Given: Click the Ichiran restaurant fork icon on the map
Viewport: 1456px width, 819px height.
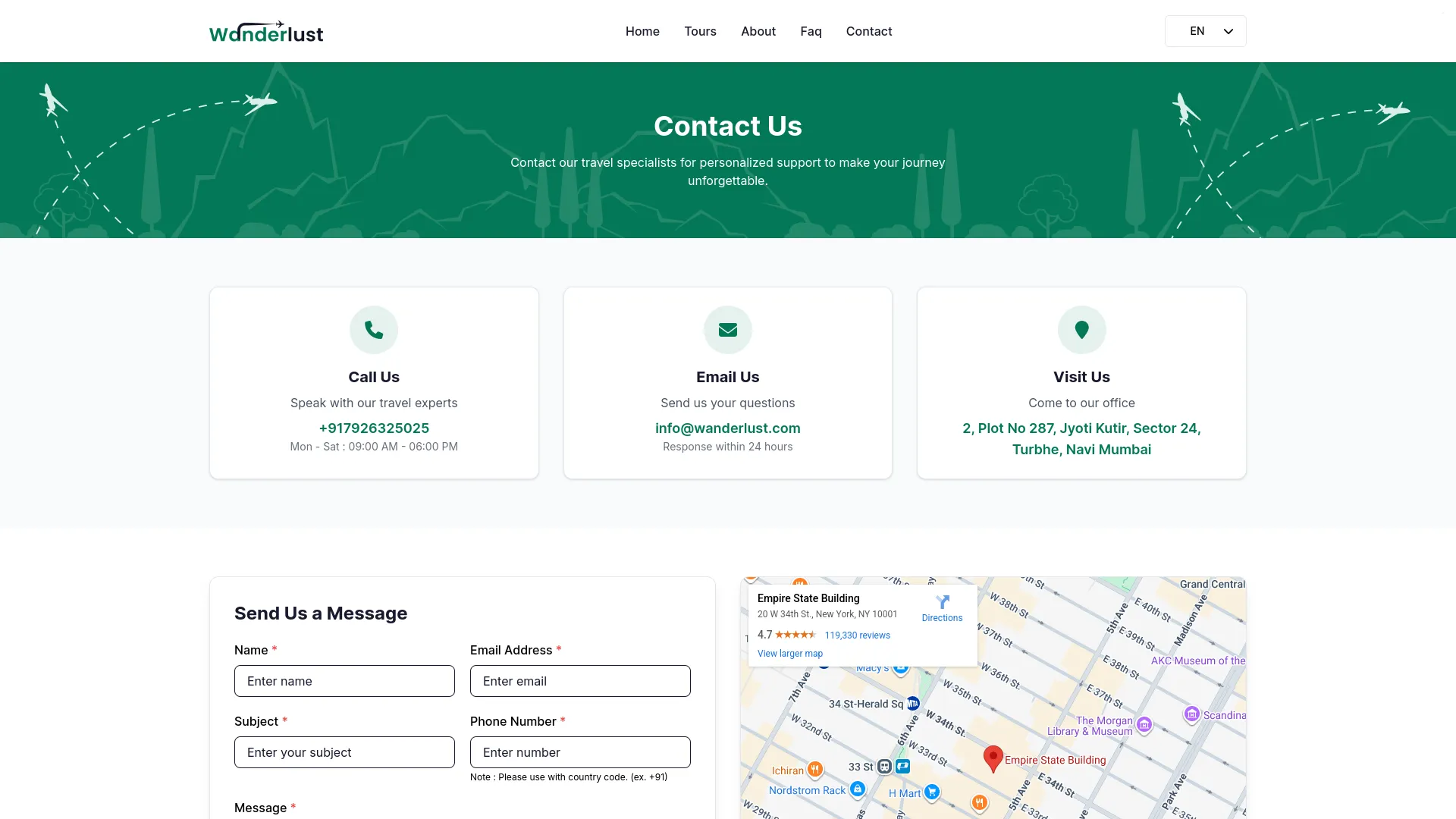Looking at the screenshot, I should tap(815, 768).
